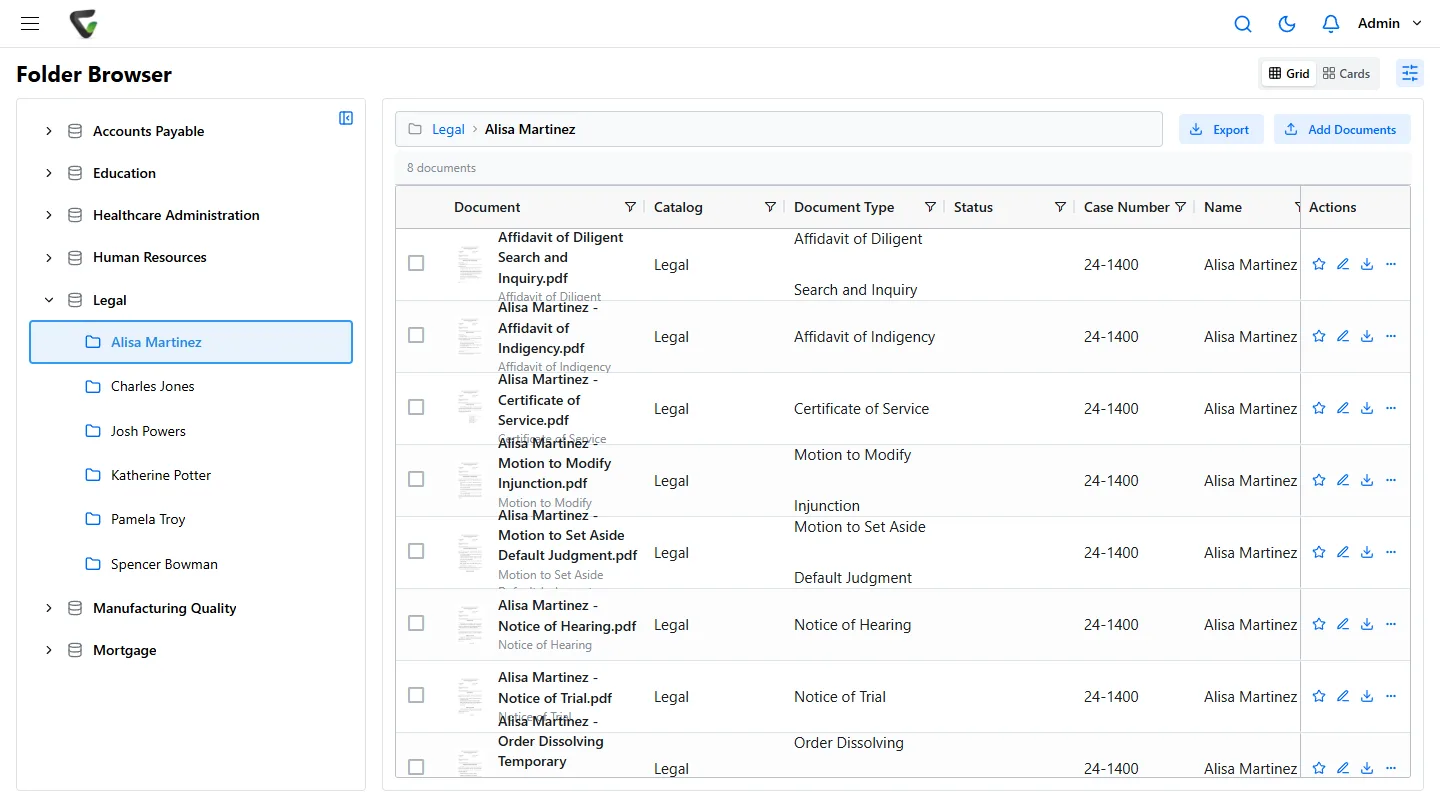Check the Motion to Modify Injunction row
Image resolution: width=1440 pixels, height=800 pixels.
(x=416, y=479)
